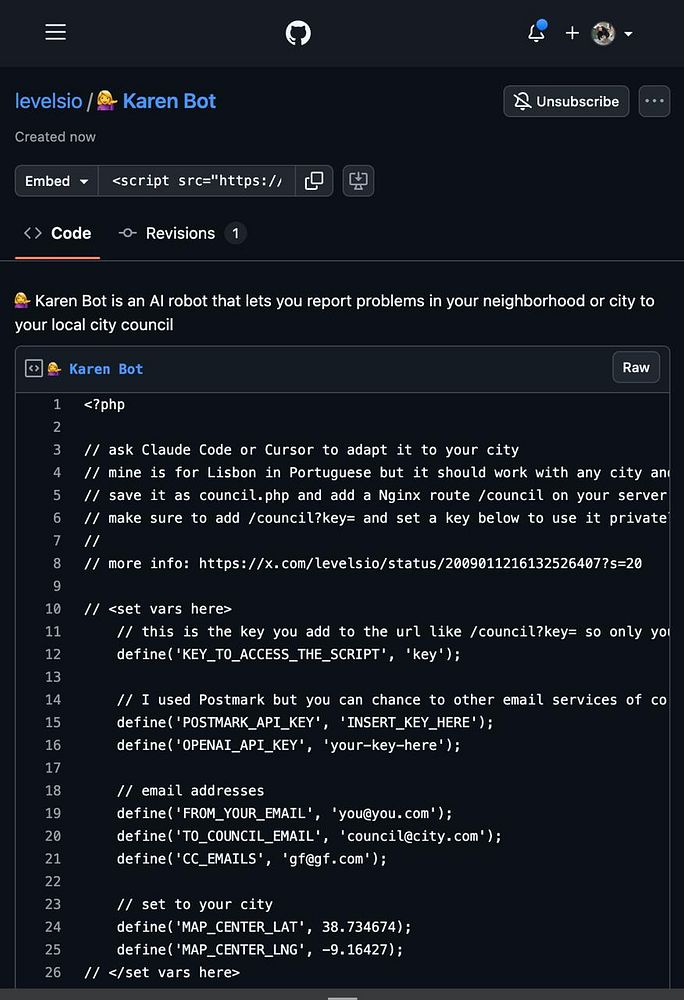Expand the Embed dropdown
The width and height of the screenshot is (684, 1000).
[57, 181]
